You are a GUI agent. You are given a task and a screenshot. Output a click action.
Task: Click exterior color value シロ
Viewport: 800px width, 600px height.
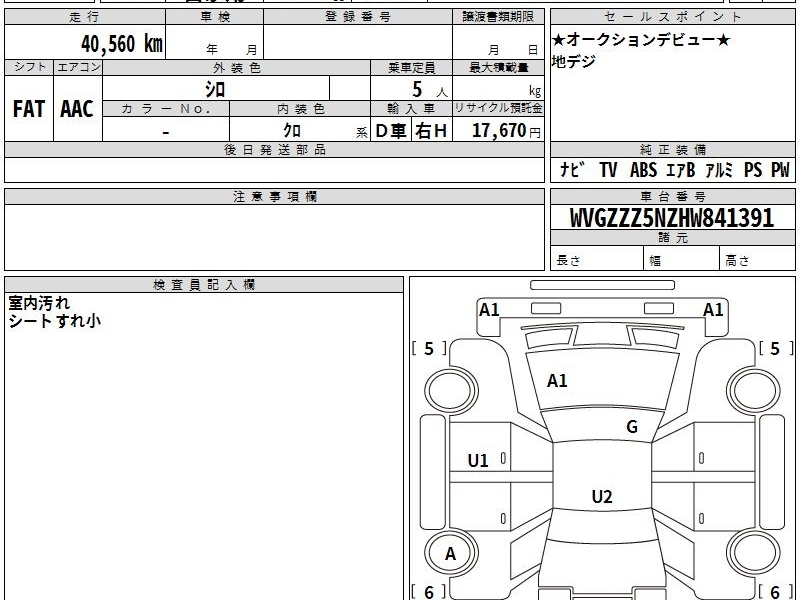point(215,89)
